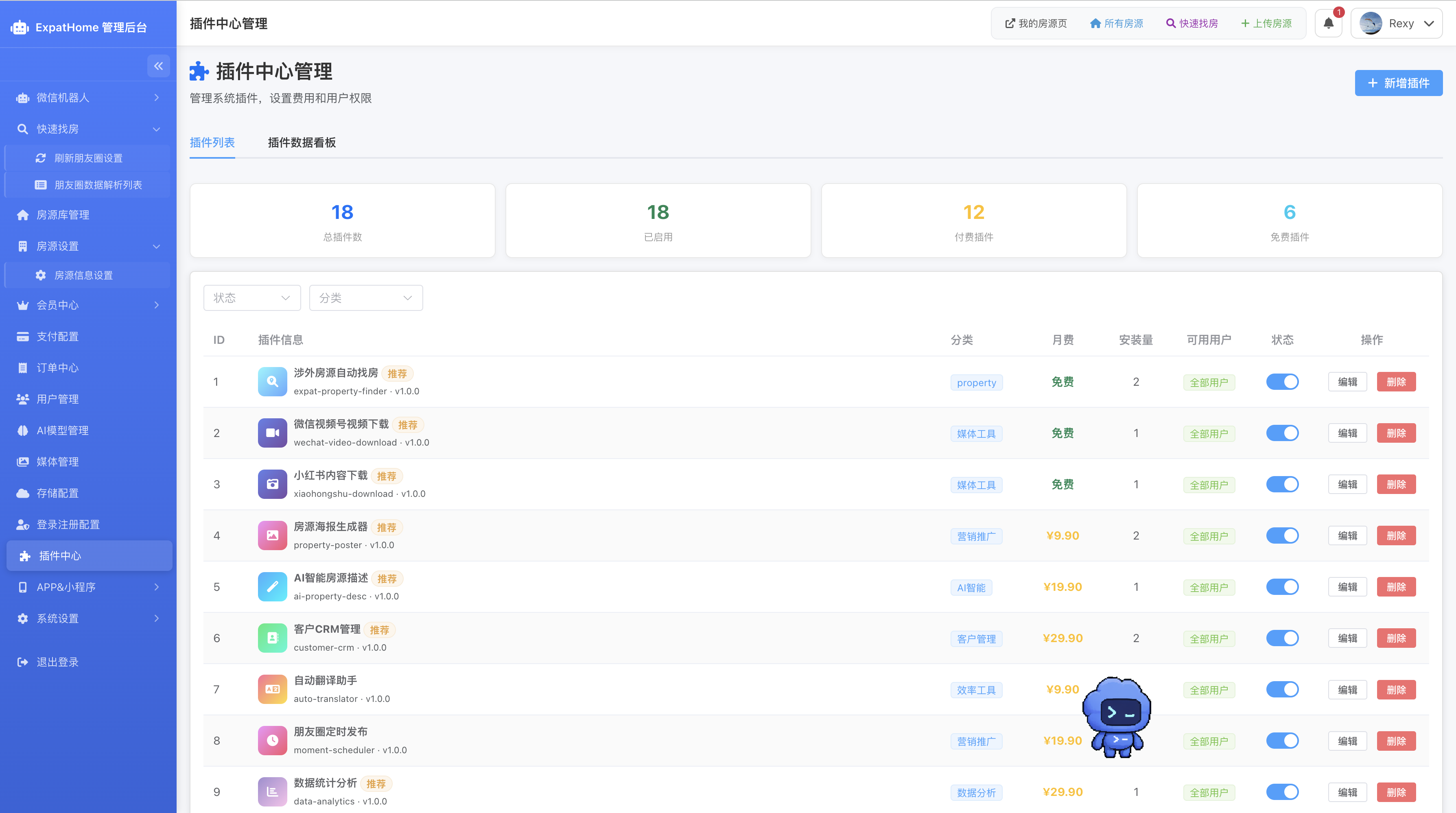Open the 状态 filter dropdown
Viewport: 1456px width, 813px height.
(252, 298)
